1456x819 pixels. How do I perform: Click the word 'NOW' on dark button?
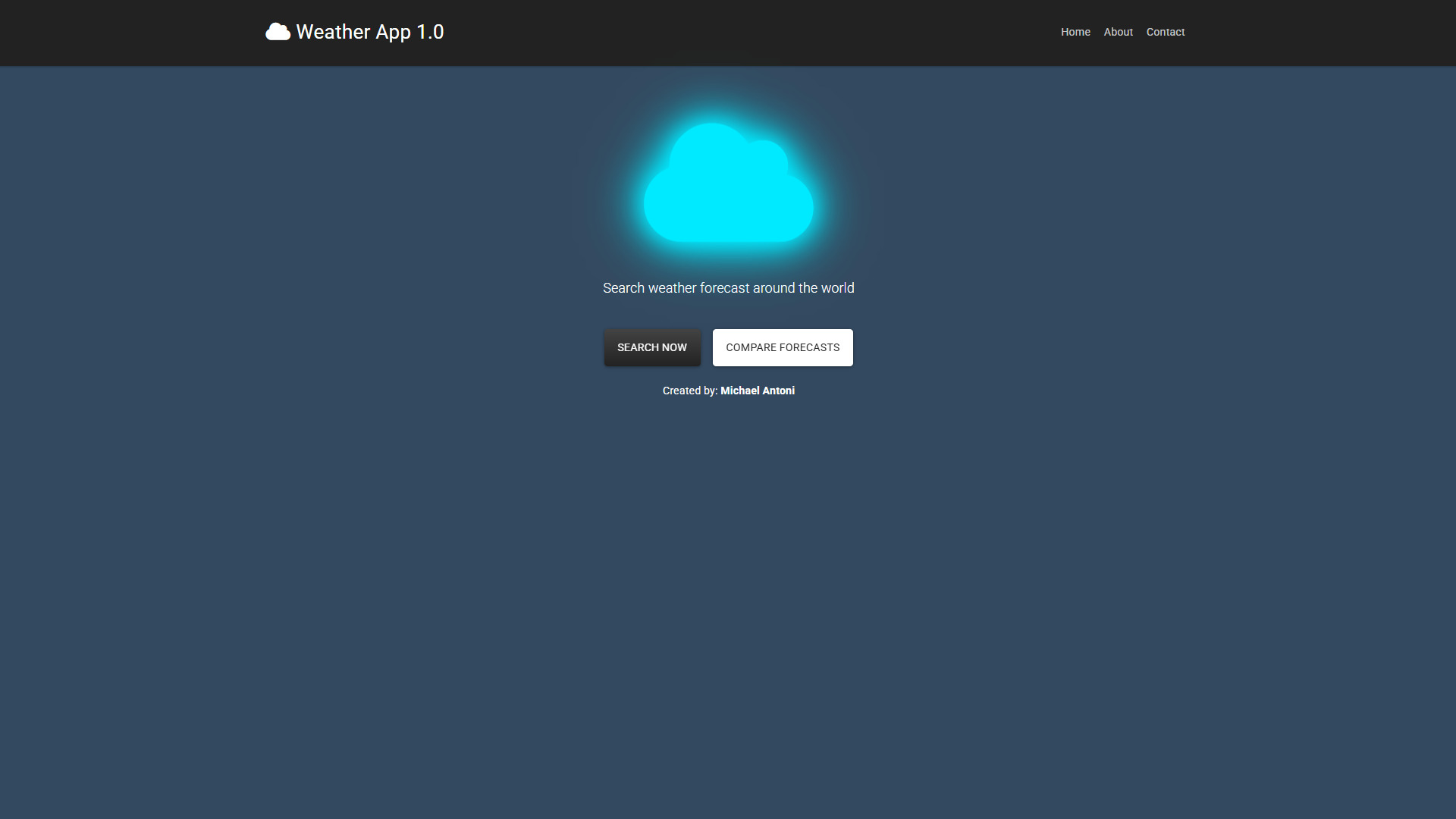pos(674,347)
